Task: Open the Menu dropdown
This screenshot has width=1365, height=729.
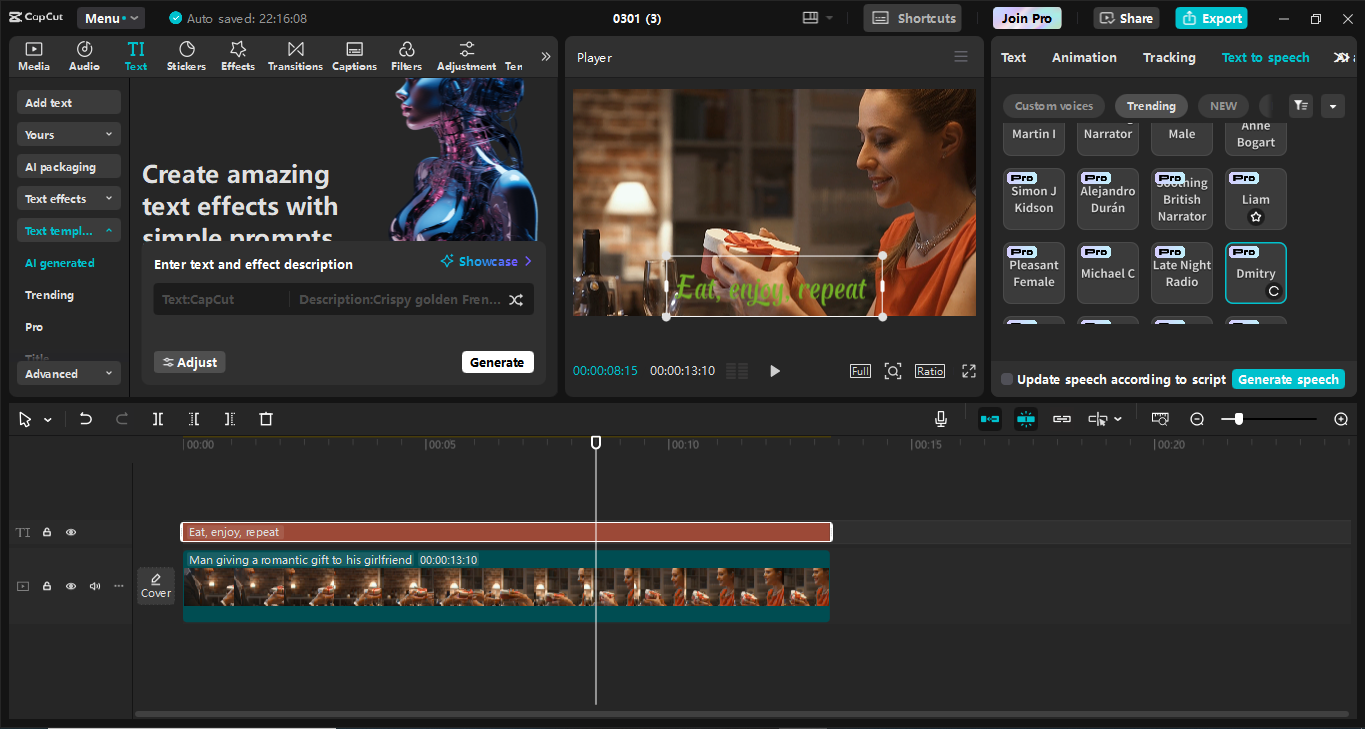Action: pyautogui.click(x=110, y=18)
